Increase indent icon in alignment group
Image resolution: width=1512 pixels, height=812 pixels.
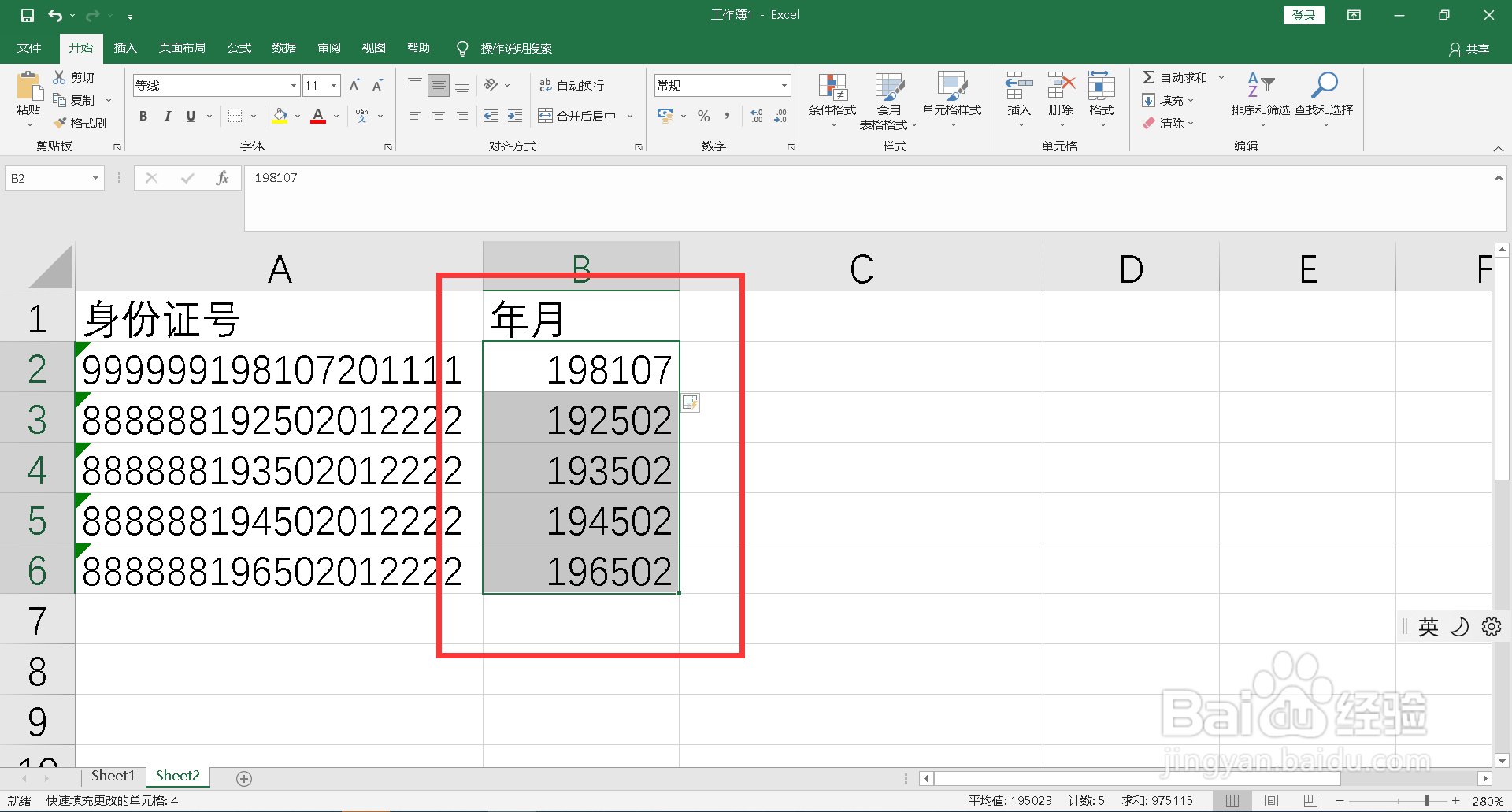515,116
